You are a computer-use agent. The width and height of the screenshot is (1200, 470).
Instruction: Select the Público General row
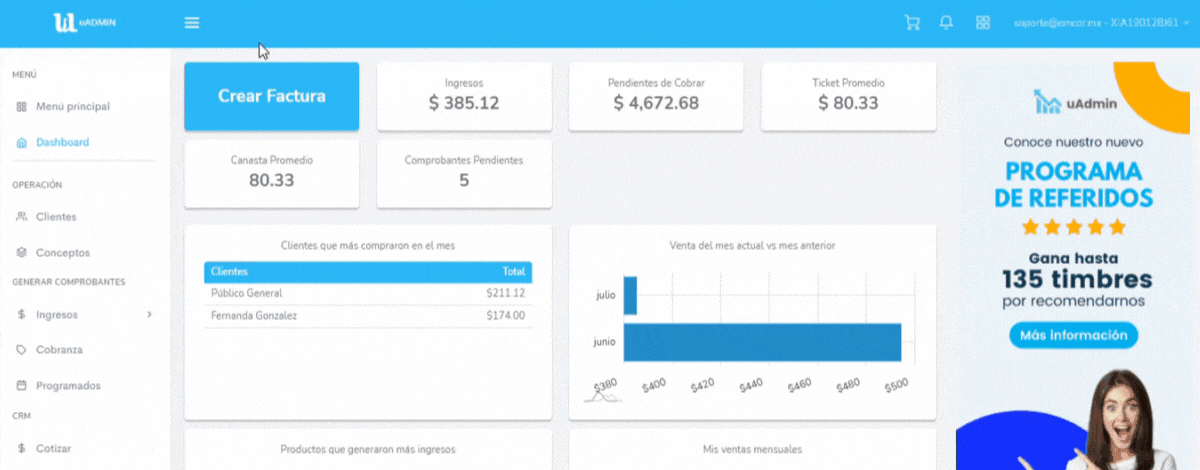point(368,293)
